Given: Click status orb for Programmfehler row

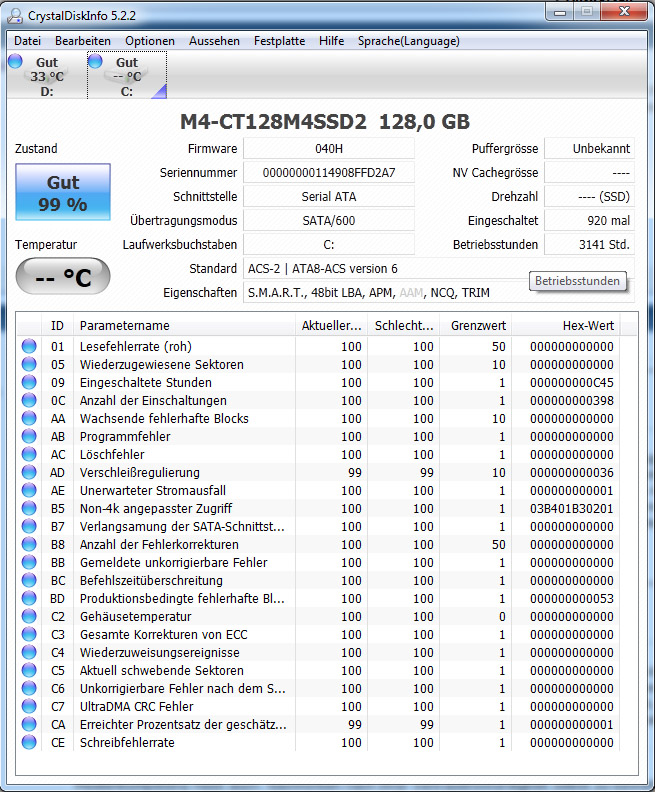Looking at the screenshot, I should point(29,436).
